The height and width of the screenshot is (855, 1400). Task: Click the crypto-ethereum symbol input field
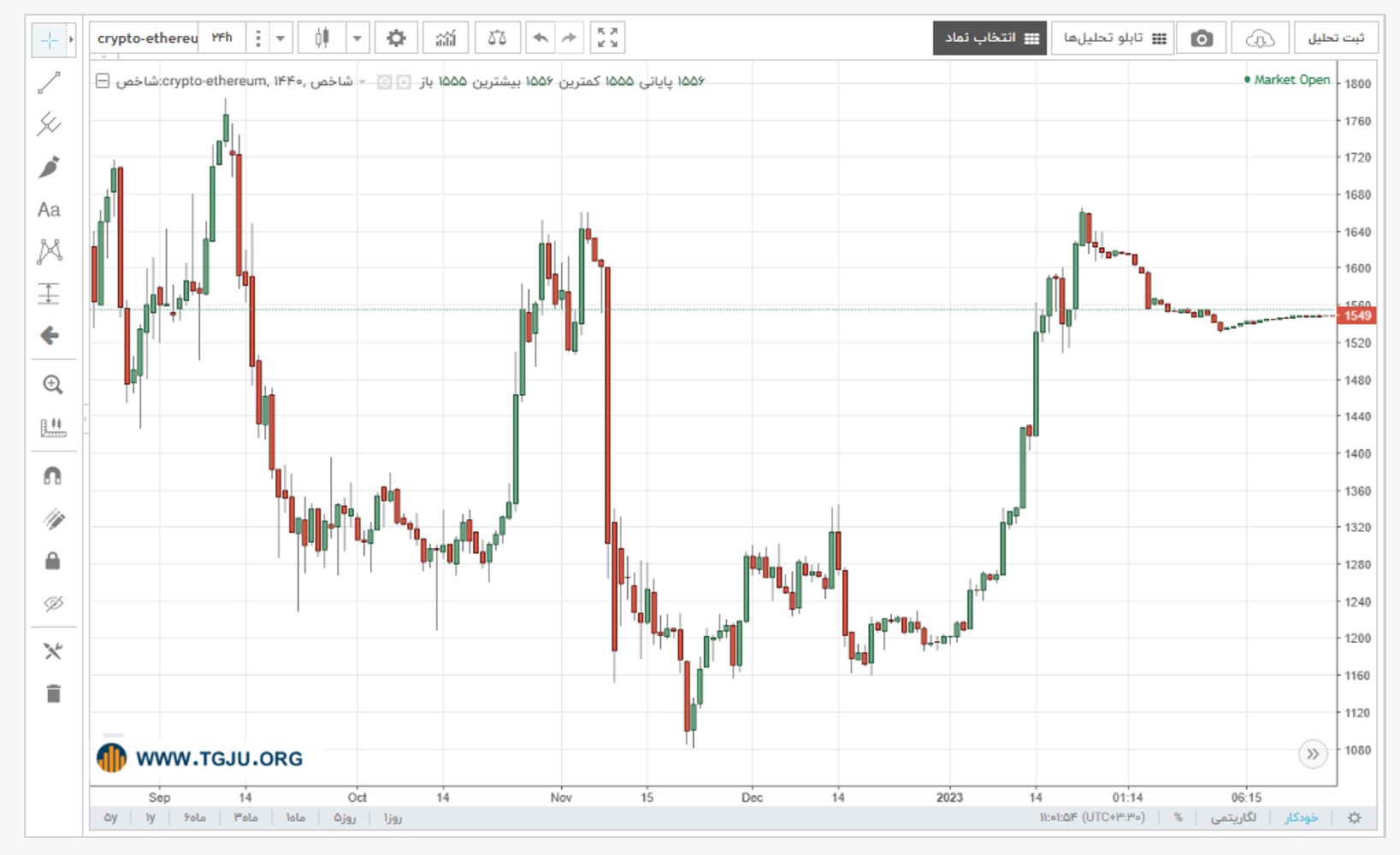pyautogui.click(x=146, y=38)
